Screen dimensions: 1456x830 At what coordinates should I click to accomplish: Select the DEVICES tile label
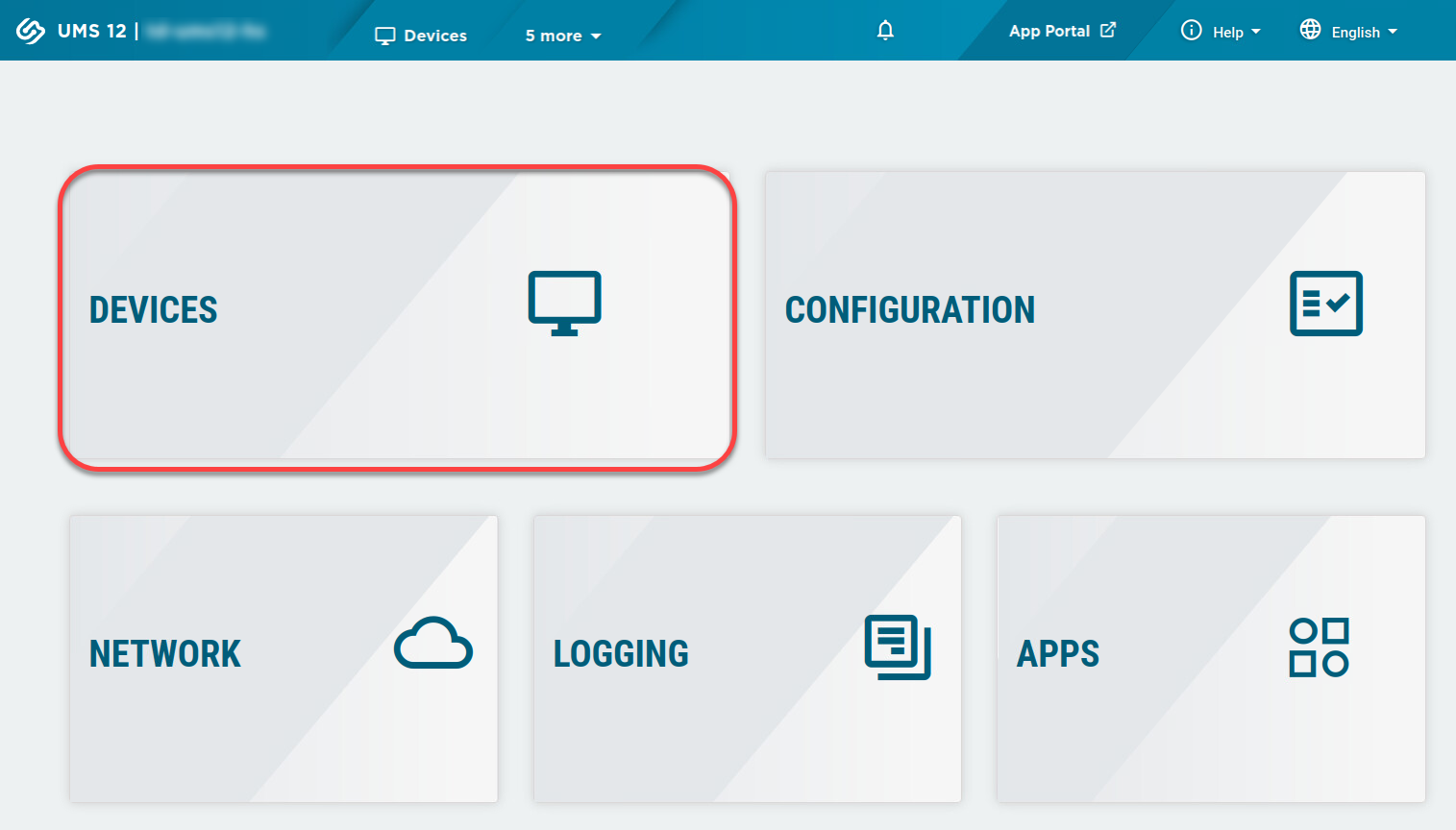154,310
